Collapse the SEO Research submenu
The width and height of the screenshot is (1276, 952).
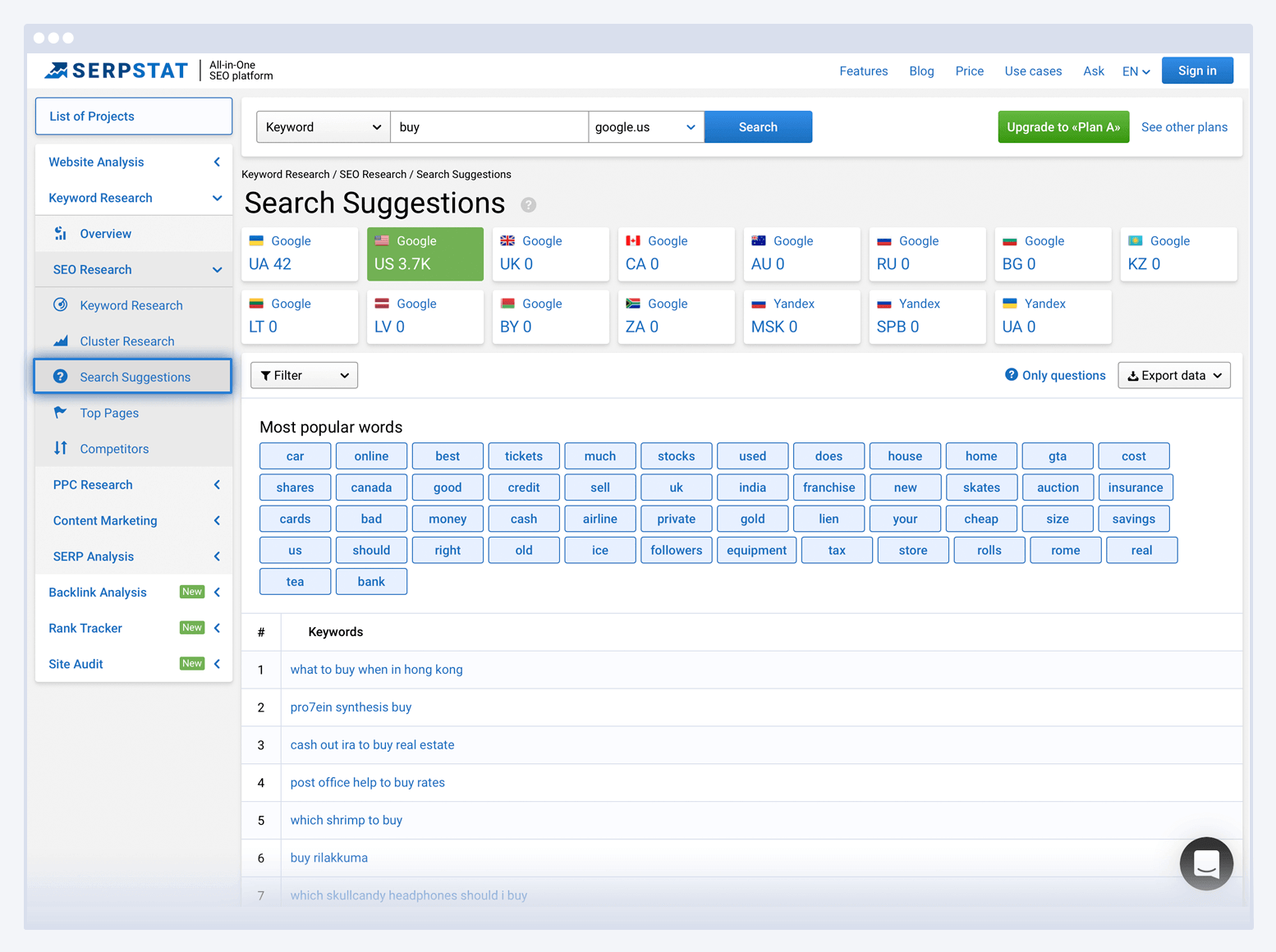point(134,269)
